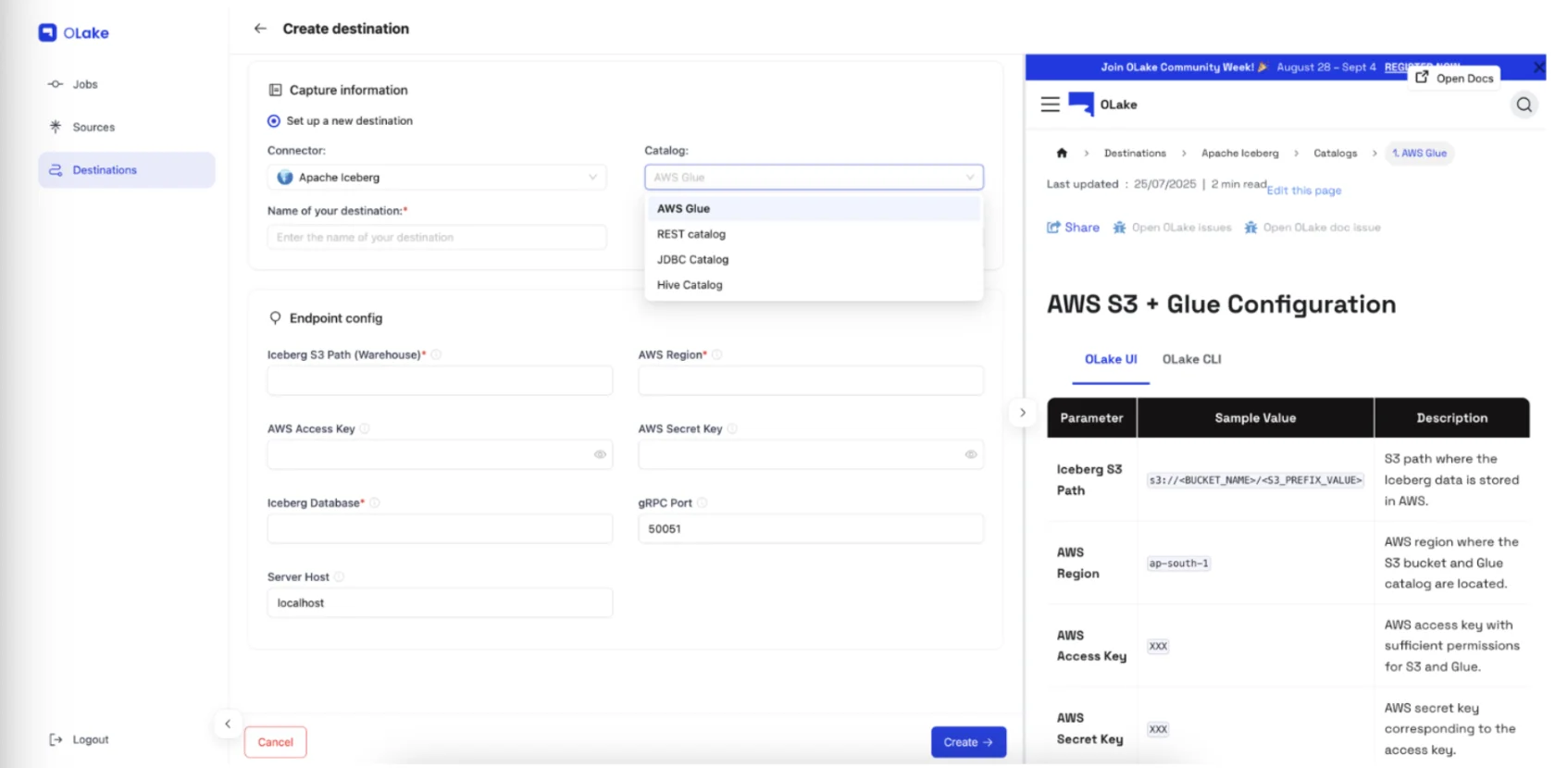Click the OLake logo in sidebar
This screenshot has width=1568, height=768.
pos(73,33)
